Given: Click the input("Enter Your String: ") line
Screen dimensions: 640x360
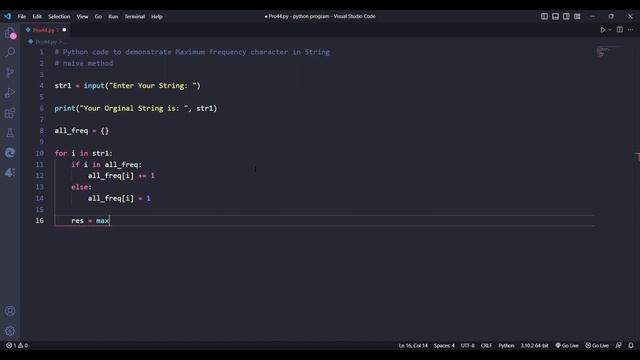Looking at the screenshot, I should click(127, 86).
